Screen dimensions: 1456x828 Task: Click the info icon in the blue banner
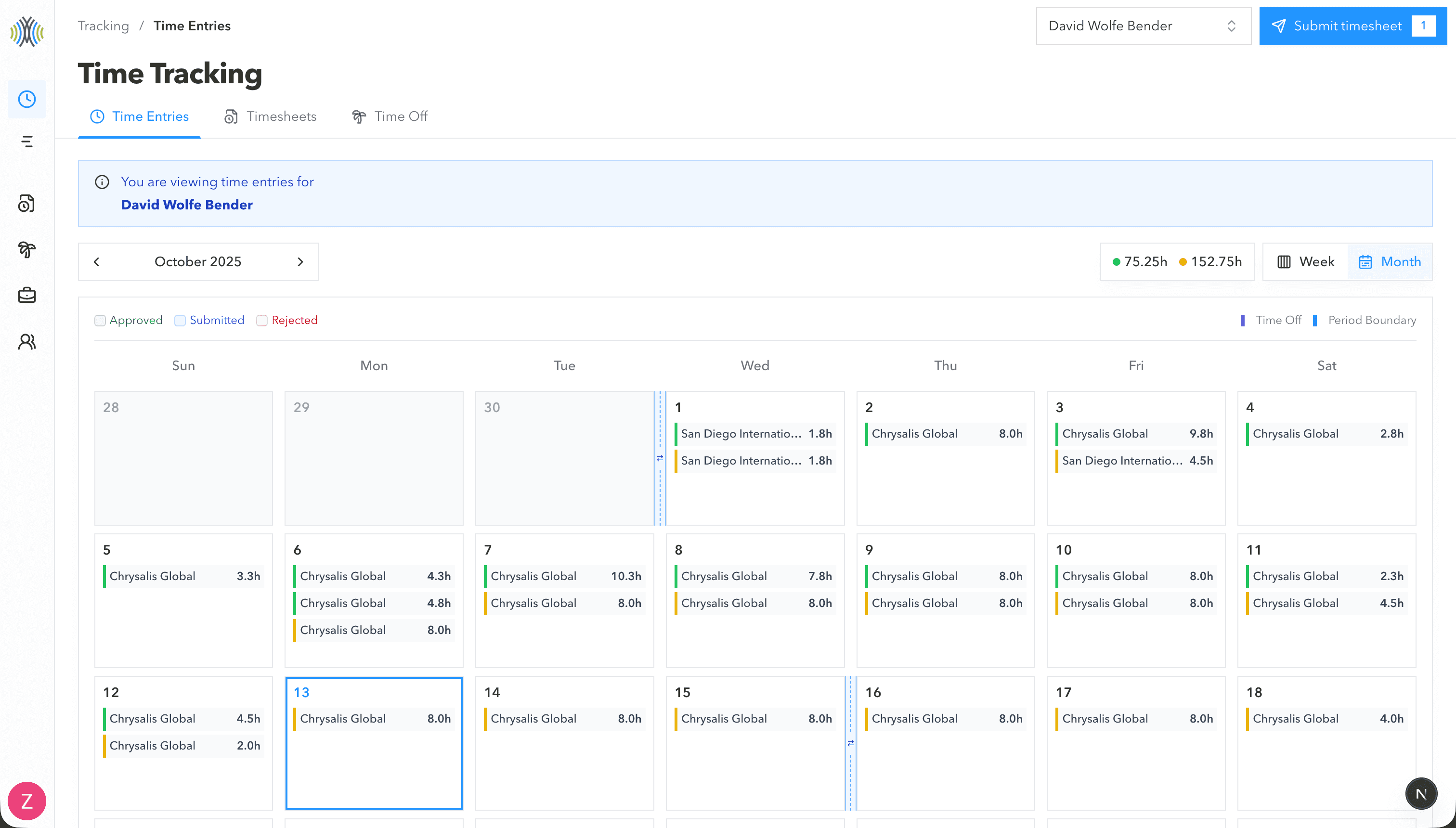[x=102, y=182]
